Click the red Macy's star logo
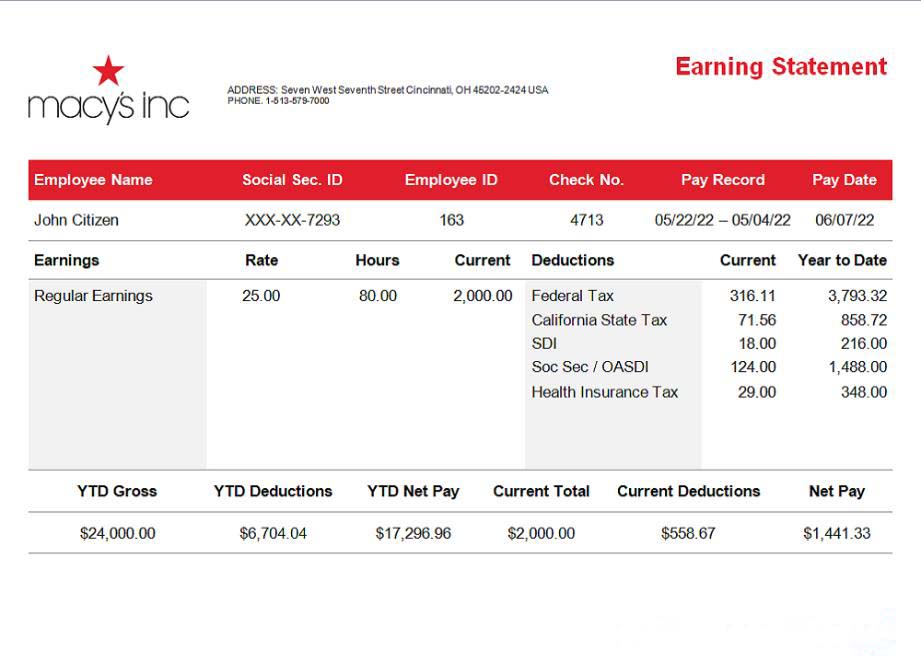This screenshot has height=663, width=921. click(108, 71)
